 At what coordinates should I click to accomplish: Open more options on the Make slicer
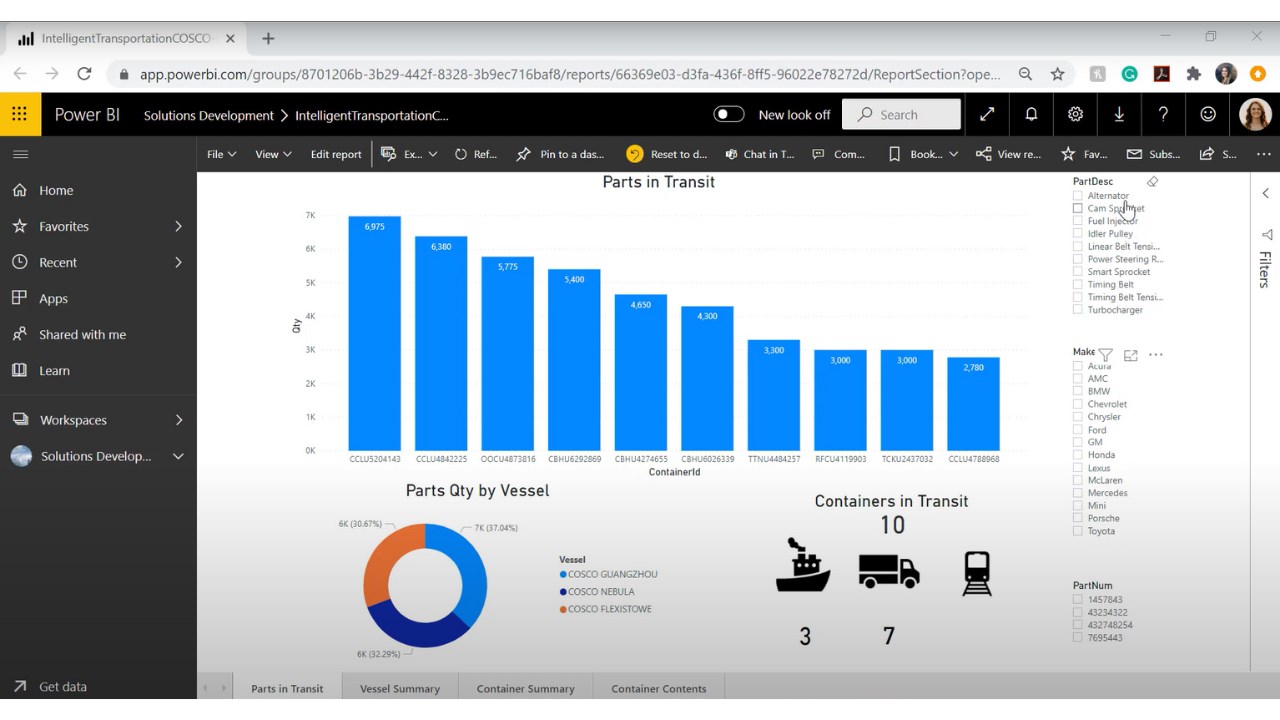(x=1156, y=355)
